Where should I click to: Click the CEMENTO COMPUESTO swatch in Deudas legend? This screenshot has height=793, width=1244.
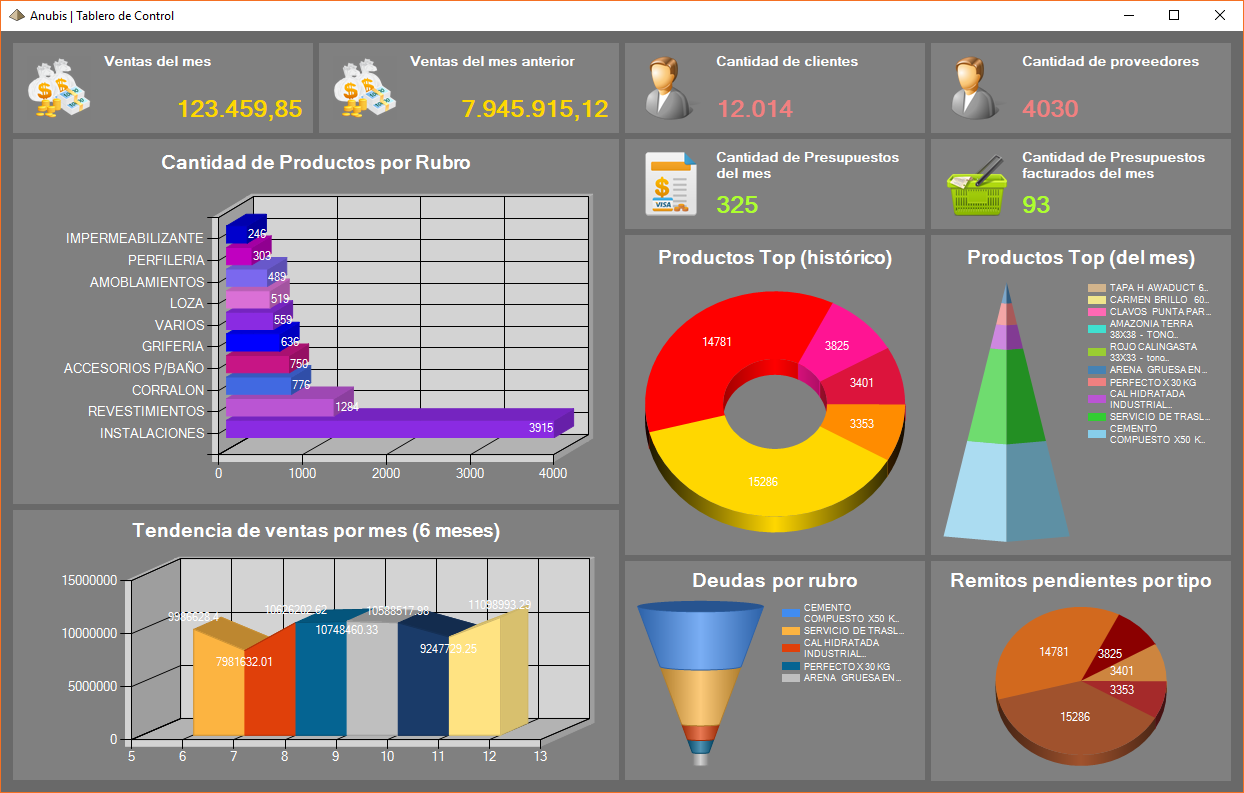click(791, 612)
